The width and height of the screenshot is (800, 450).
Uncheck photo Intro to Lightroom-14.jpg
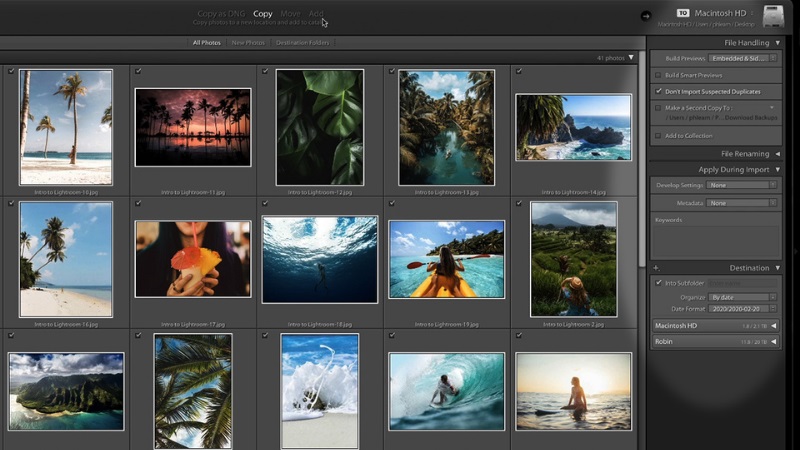pyautogui.click(x=519, y=71)
